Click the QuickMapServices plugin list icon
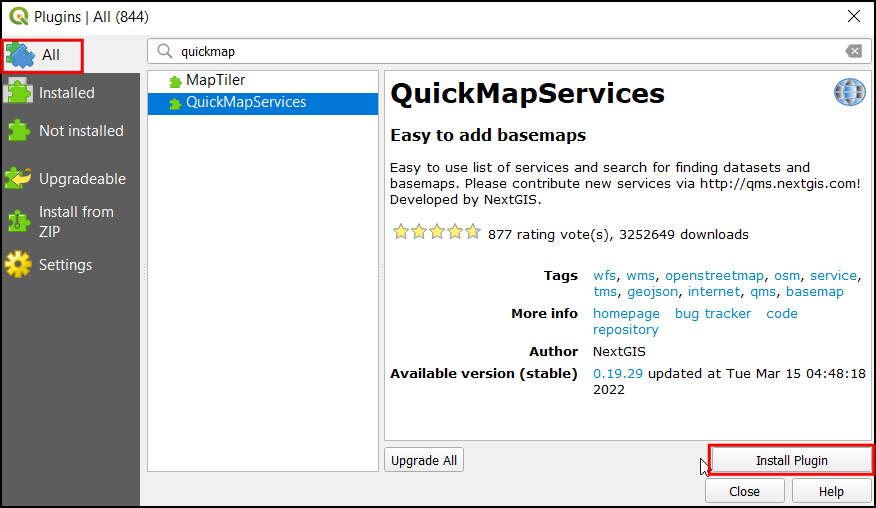Image resolution: width=876 pixels, height=508 pixels. coord(175,103)
